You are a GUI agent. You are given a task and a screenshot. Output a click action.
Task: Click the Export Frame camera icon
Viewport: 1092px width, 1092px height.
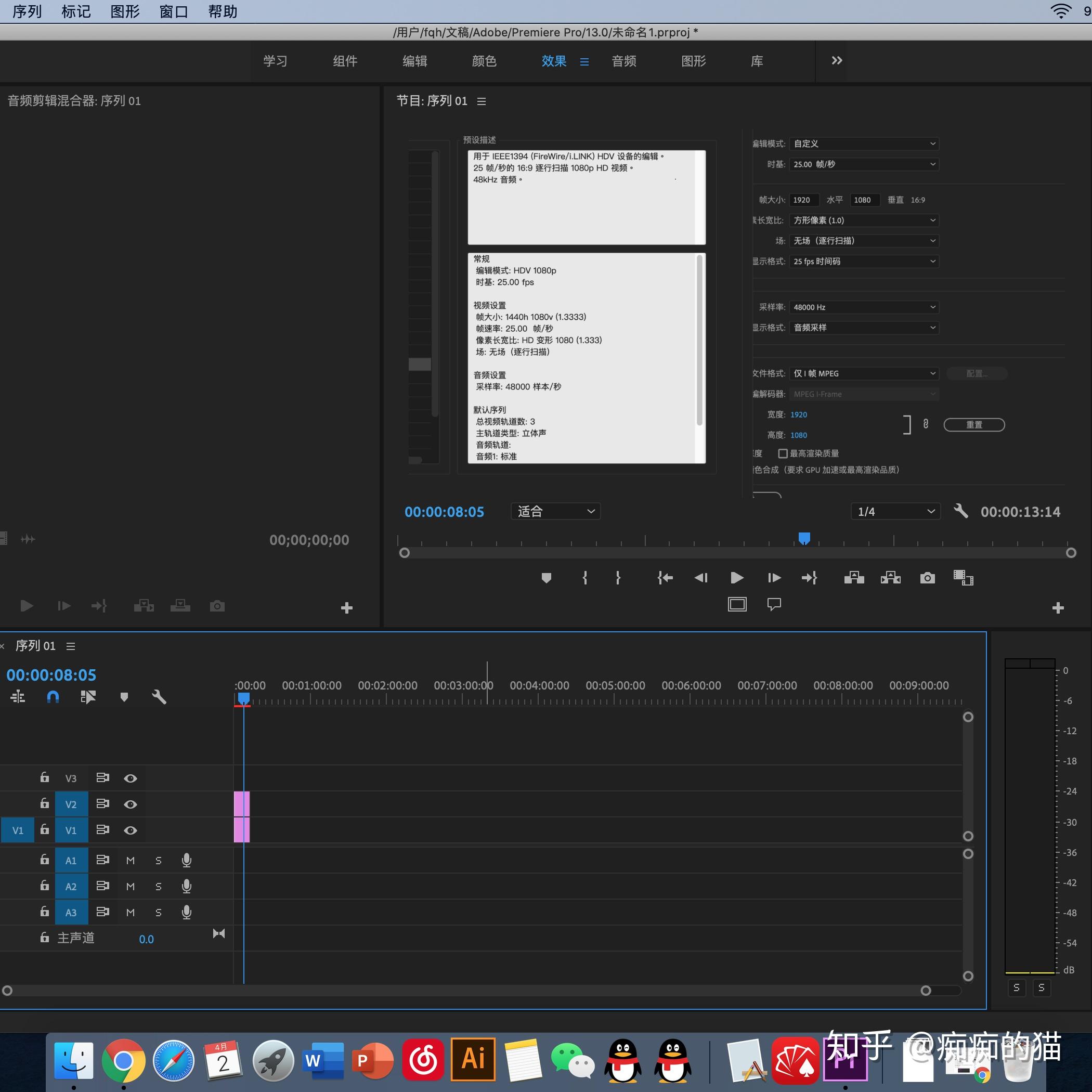pyautogui.click(x=928, y=578)
